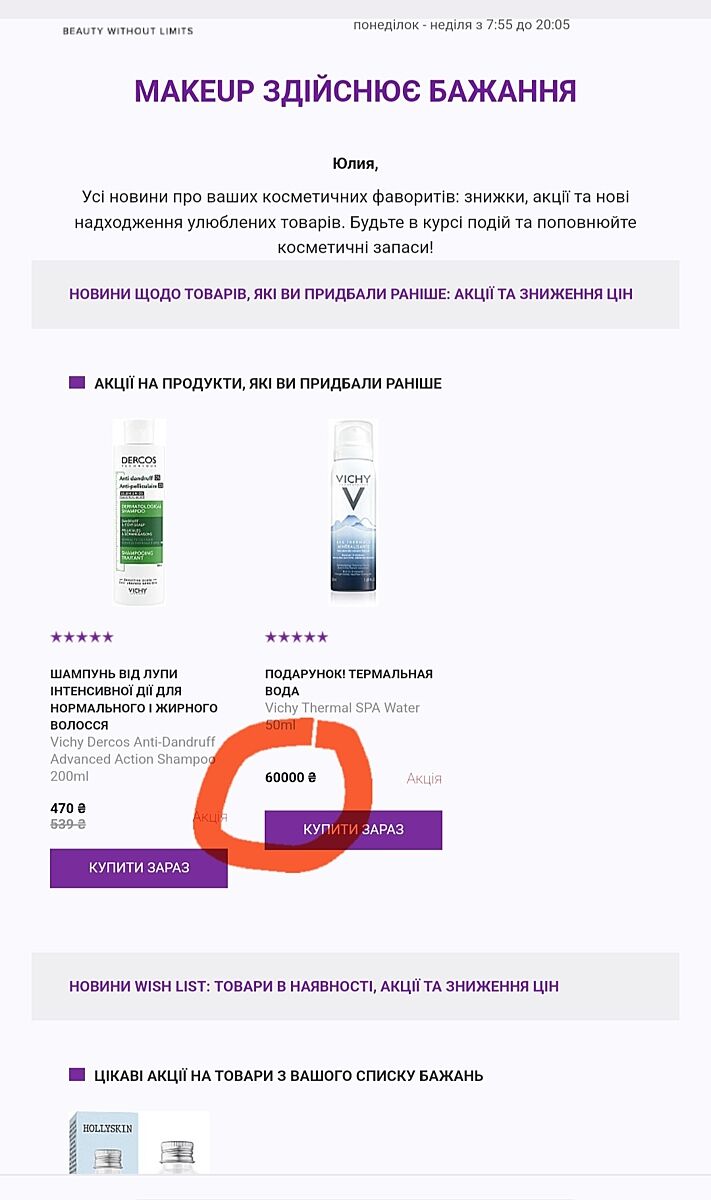Click the 'Vichy Dercos Anti-Dandruff Advanced Action Shampoo' description

coord(133,759)
